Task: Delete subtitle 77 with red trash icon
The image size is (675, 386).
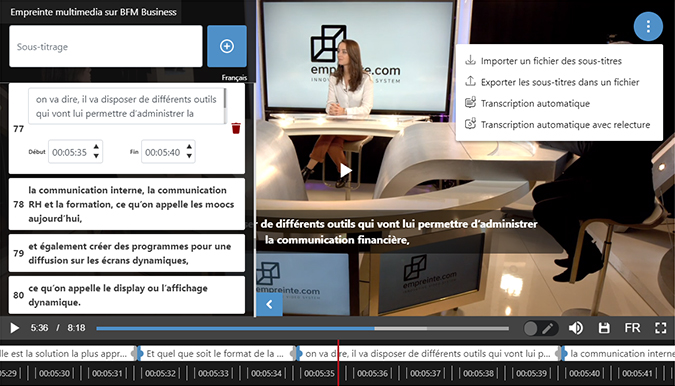Action: pos(236,128)
